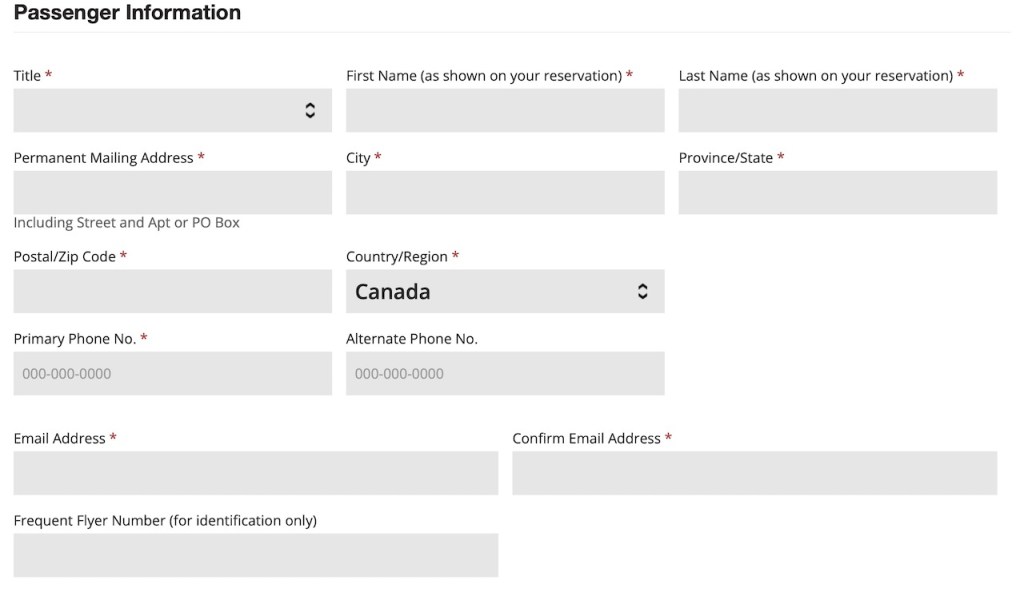Click the 'Including Street and Apt' hint text
Image resolution: width=1024 pixels, height=592 pixels.
(126, 223)
